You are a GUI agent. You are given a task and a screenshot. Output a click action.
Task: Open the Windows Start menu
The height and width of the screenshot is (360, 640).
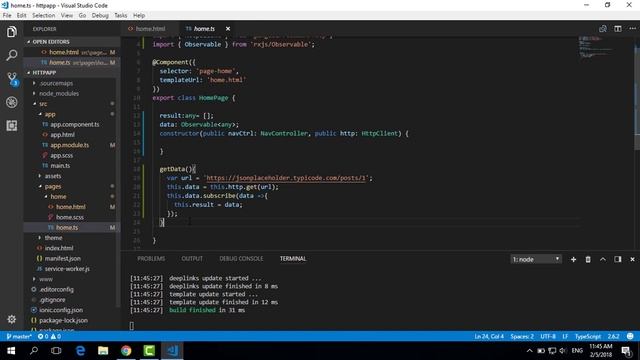coord(11,351)
